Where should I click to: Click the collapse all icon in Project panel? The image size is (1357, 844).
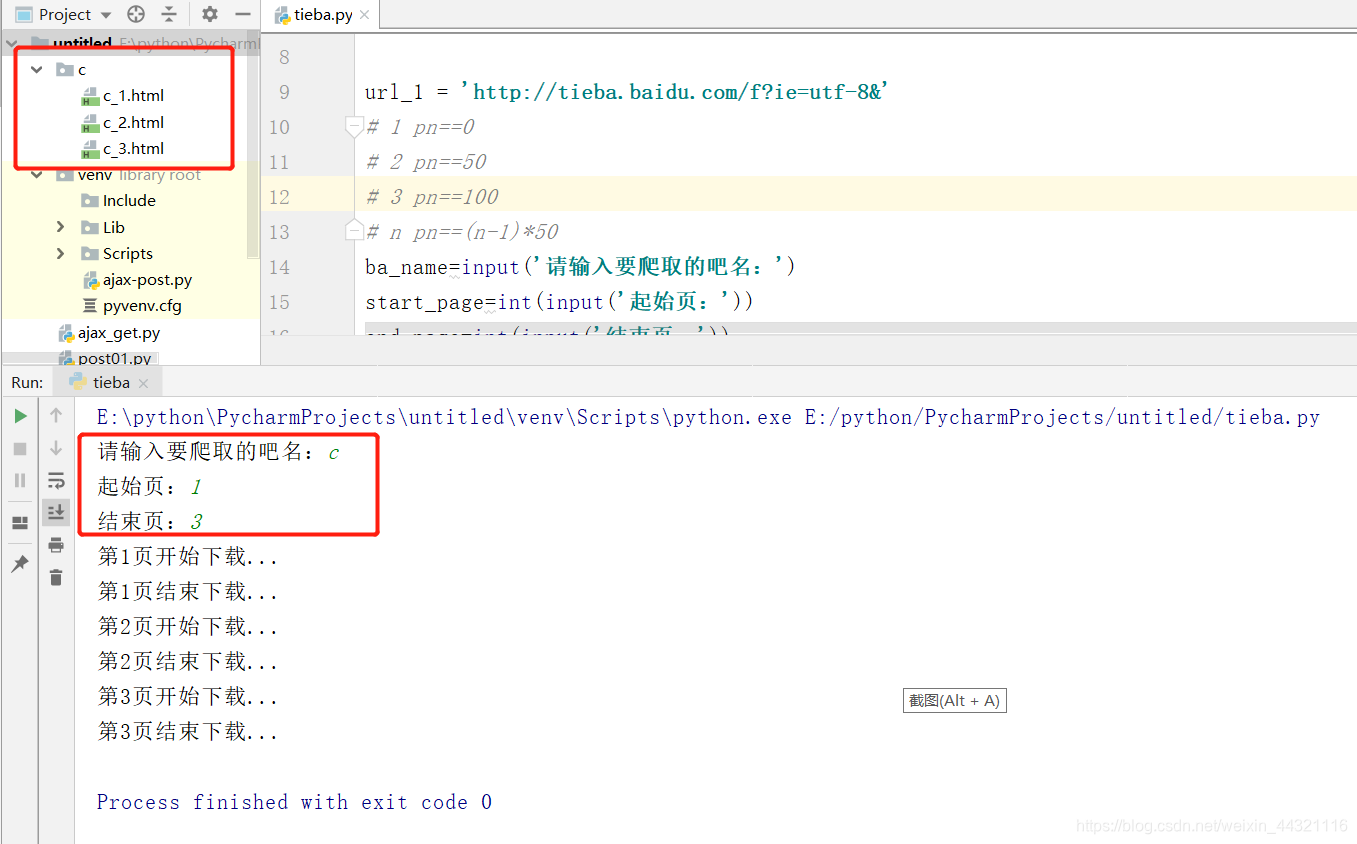pyautogui.click(x=169, y=14)
